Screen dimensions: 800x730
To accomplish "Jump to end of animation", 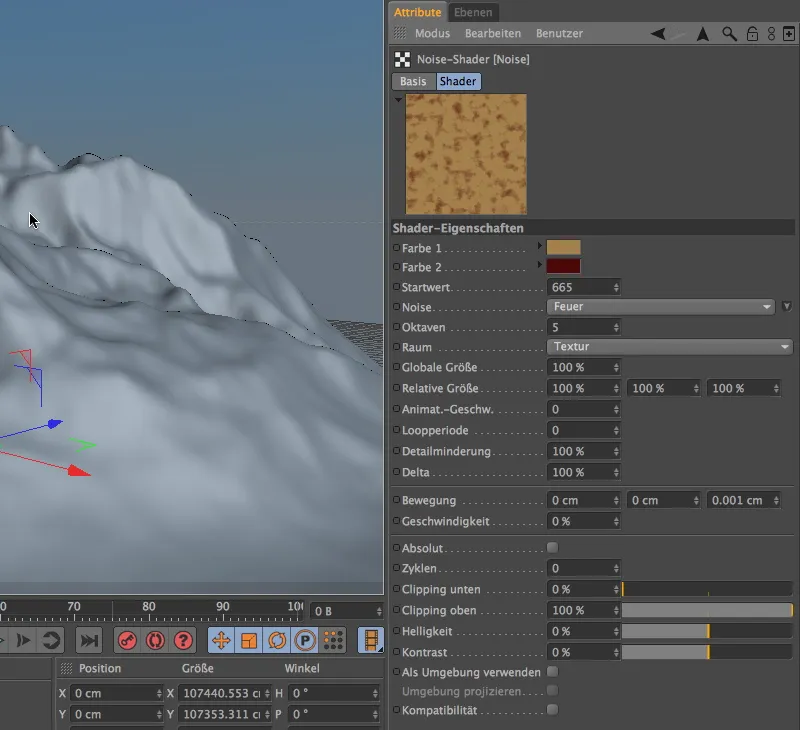I will click(89, 640).
